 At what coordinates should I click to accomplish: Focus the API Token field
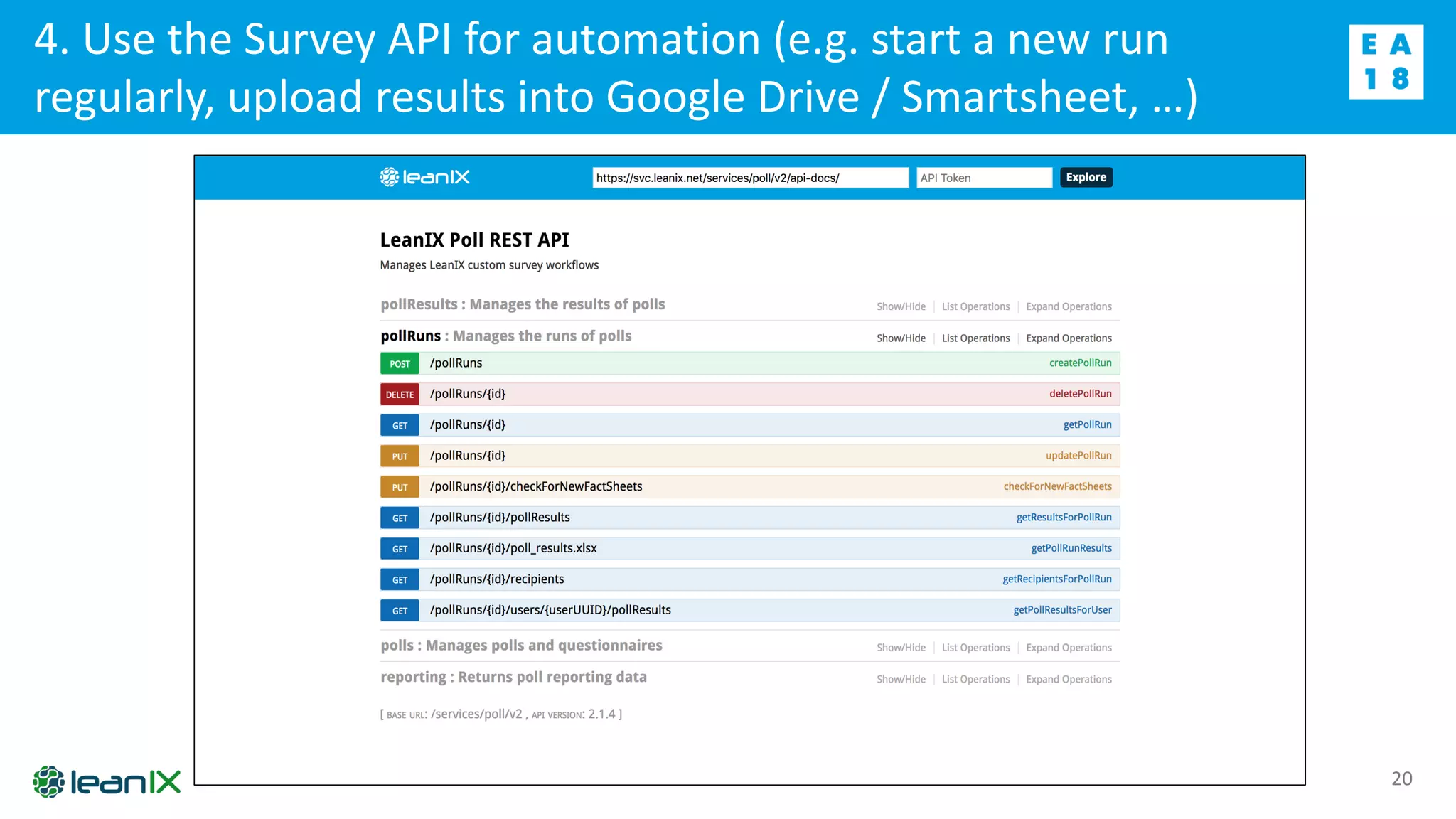tap(984, 178)
